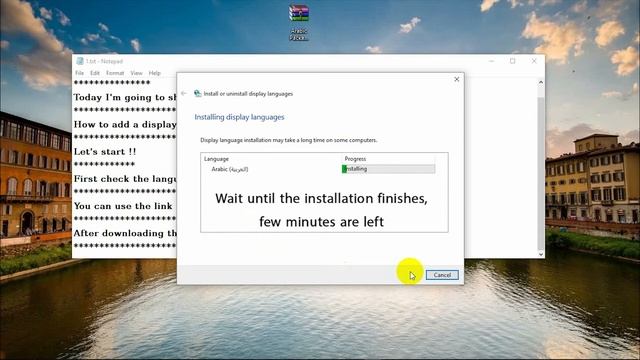This screenshot has height=360, width=640.
Task: Open Notepad View menu
Action: (x=136, y=73)
